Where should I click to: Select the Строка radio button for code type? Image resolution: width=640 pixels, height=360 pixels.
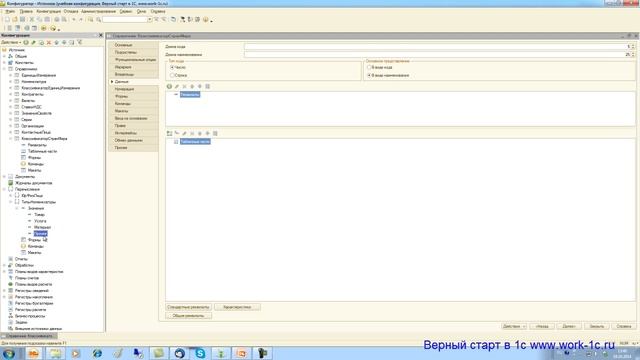(172, 76)
